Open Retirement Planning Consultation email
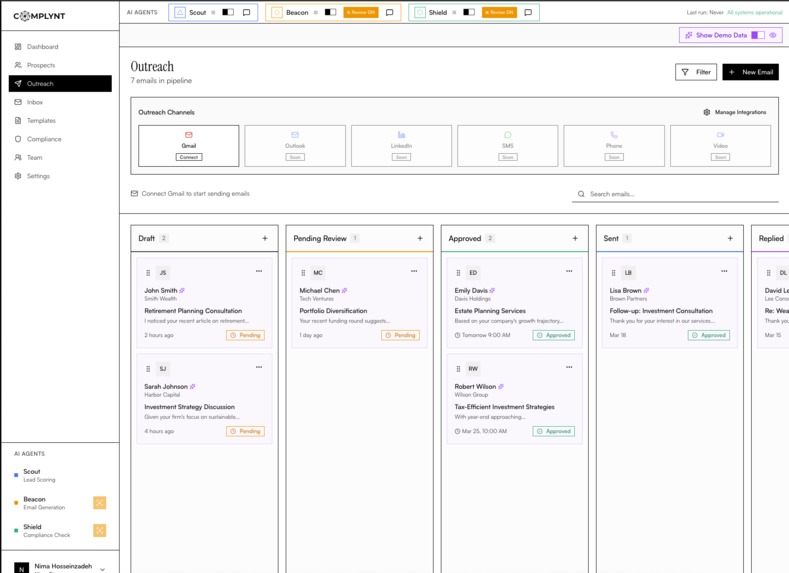This screenshot has height=573, width=789. point(193,311)
